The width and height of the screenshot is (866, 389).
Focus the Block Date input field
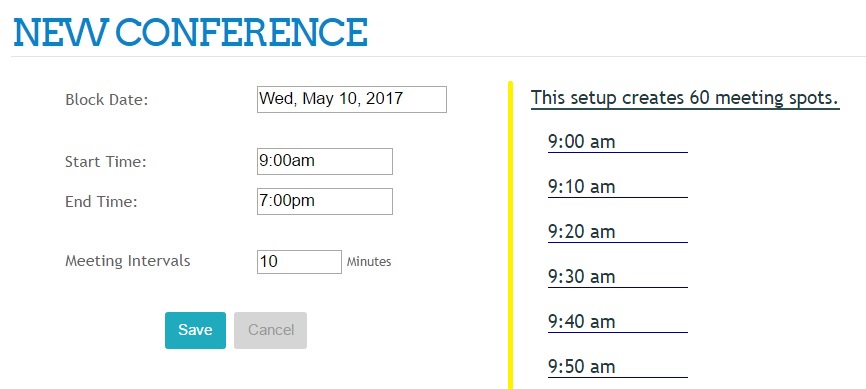pyautogui.click(x=352, y=99)
